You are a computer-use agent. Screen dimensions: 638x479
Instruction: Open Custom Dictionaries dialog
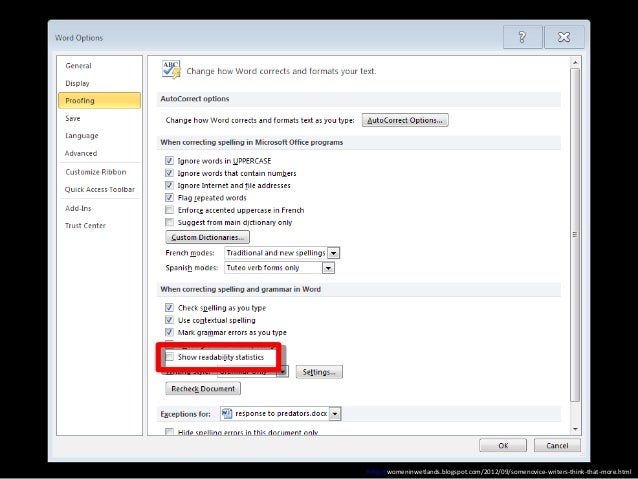tap(208, 237)
